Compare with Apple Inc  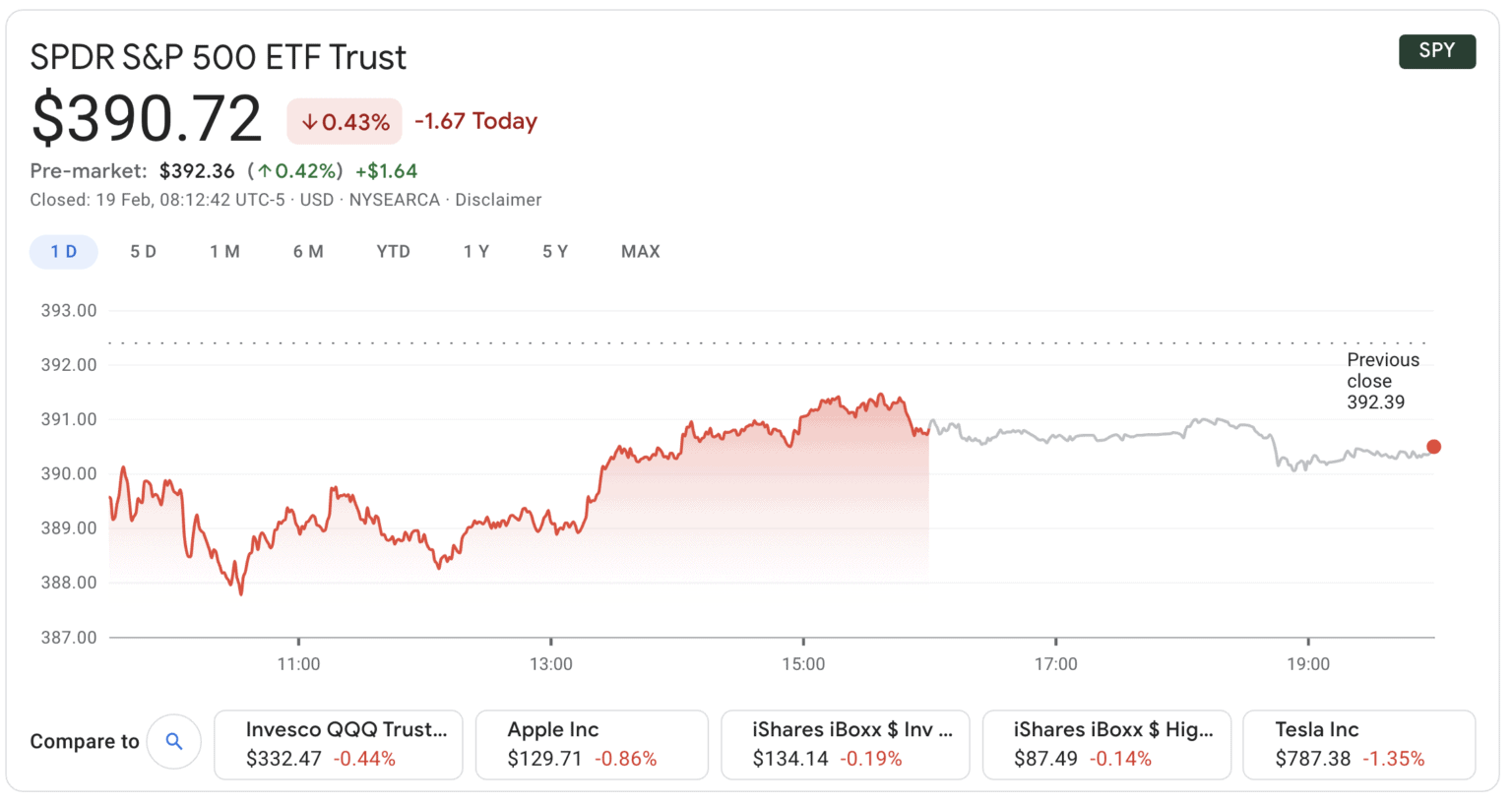592,744
